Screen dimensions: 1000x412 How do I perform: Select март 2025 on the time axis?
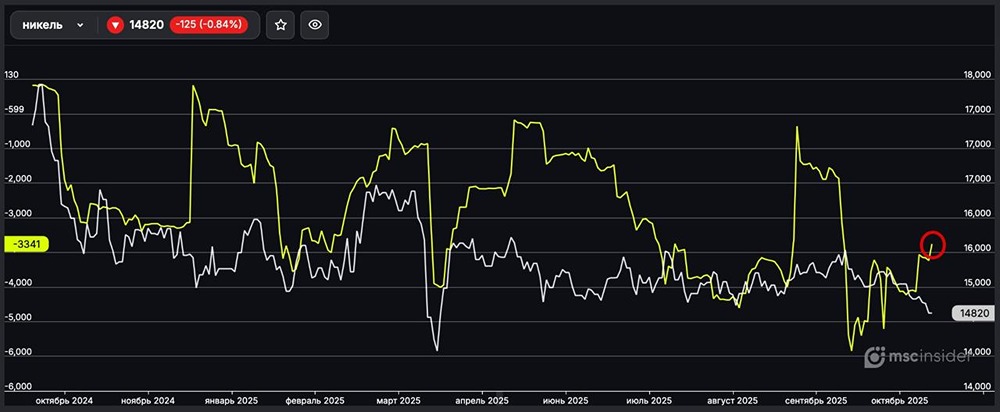(398, 400)
